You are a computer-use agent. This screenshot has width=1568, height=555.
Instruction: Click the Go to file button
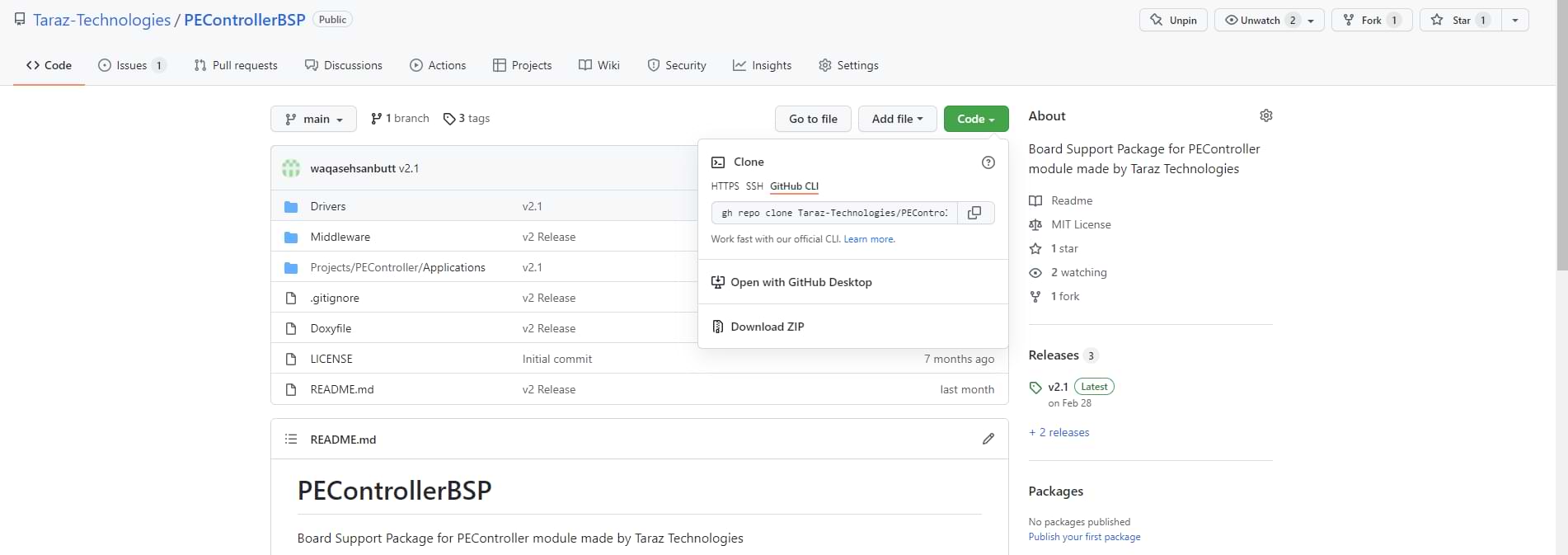[813, 119]
